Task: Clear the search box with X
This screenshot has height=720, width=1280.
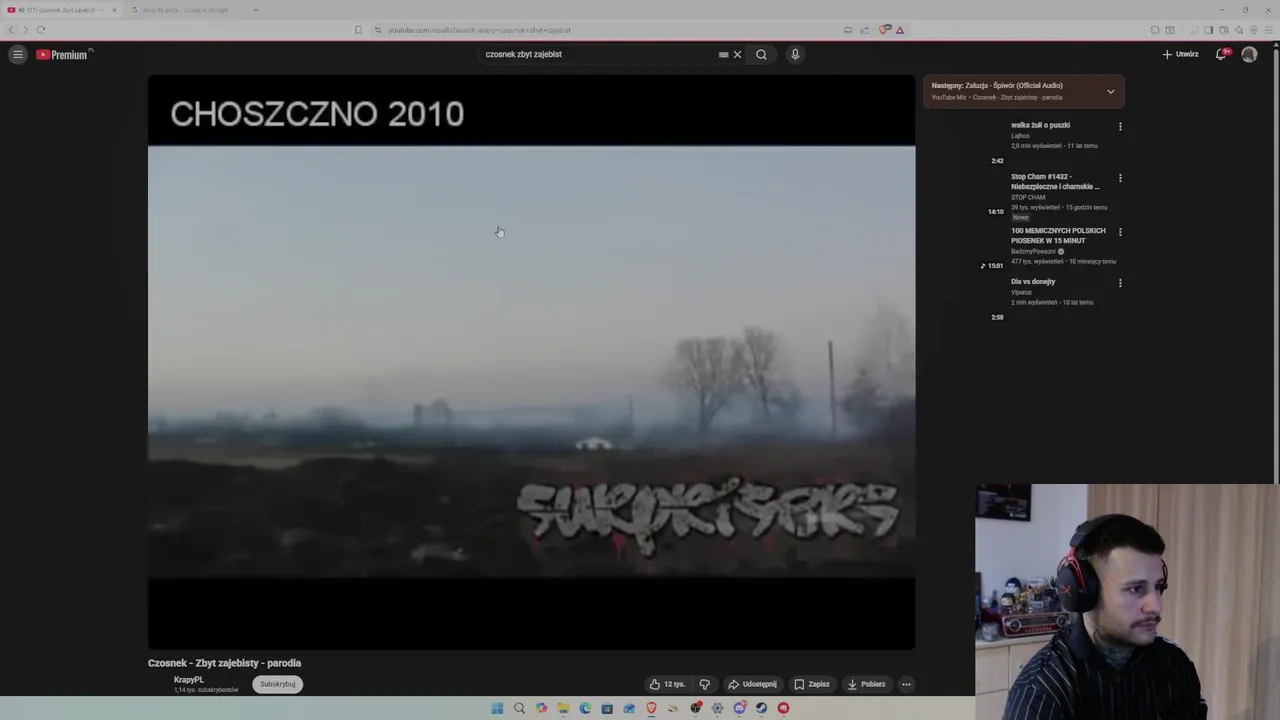Action: 738,55
